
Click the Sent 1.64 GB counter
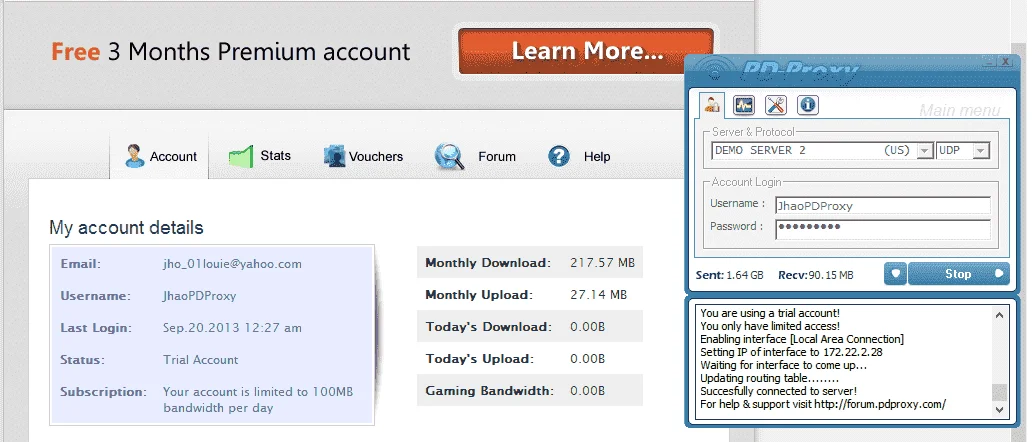point(729,274)
